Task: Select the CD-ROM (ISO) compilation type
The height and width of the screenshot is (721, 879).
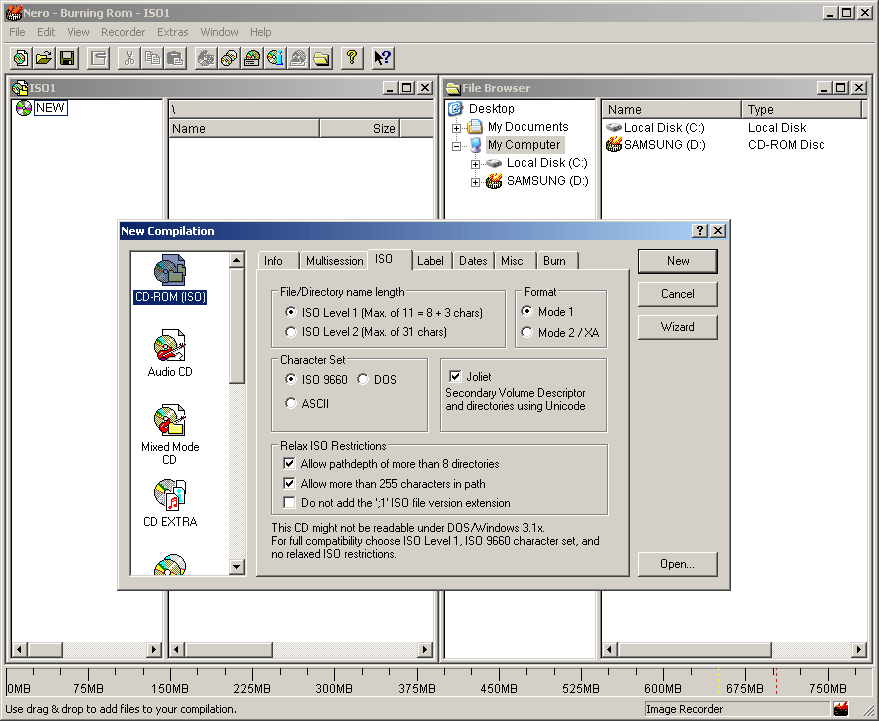Action: tap(170, 279)
